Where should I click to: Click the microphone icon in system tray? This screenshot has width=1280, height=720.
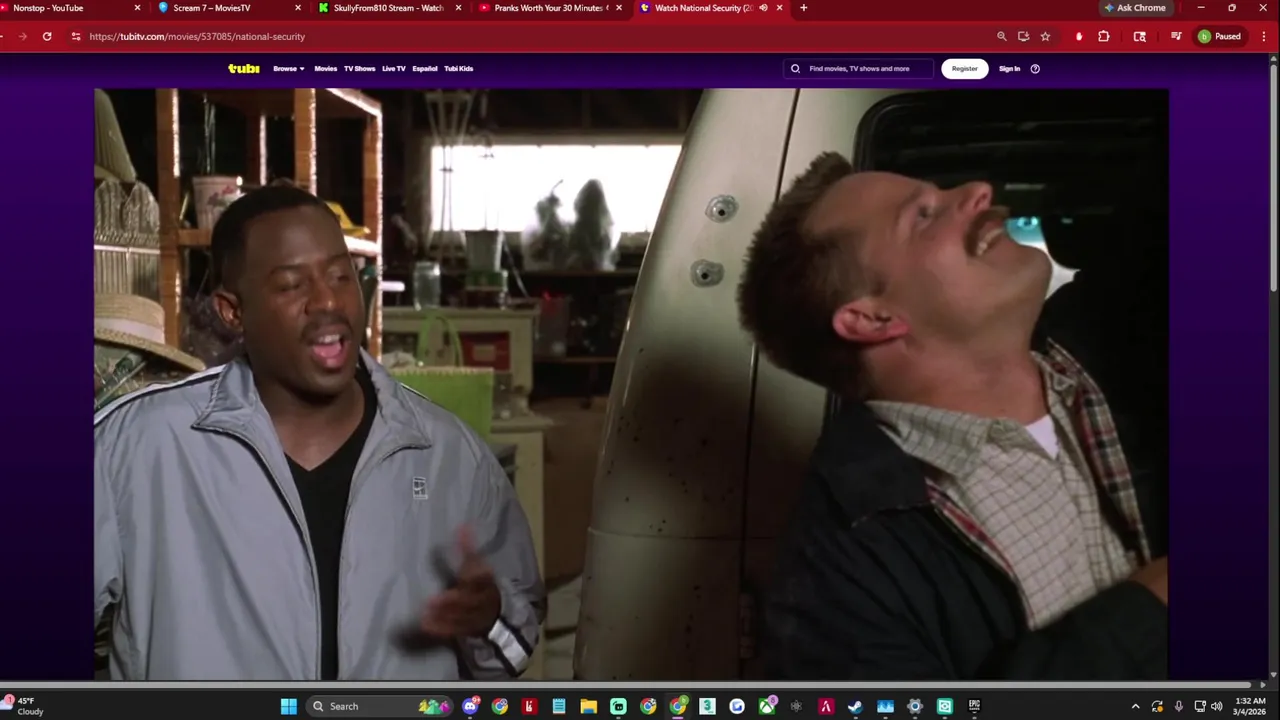pos(1179,707)
